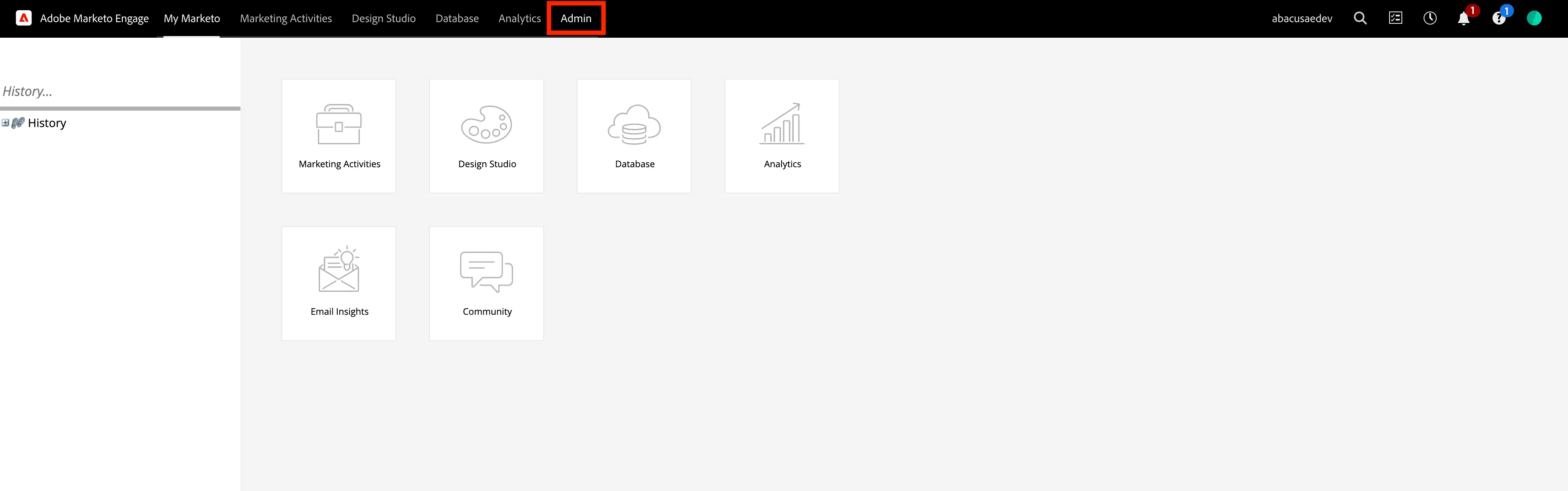Click the Adobe logo icon

point(24,18)
